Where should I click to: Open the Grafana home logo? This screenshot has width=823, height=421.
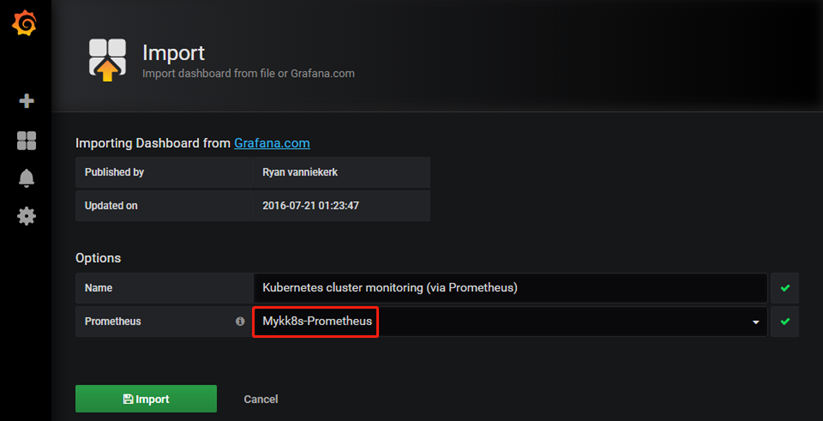25,24
